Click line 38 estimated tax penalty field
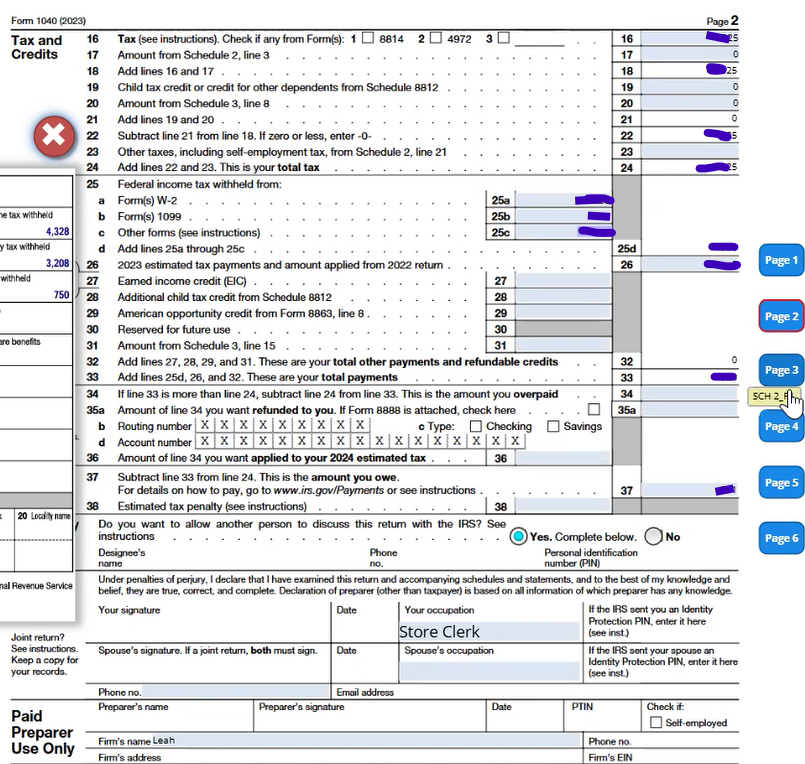Screen dimensions: 805x764 click(x=563, y=506)
